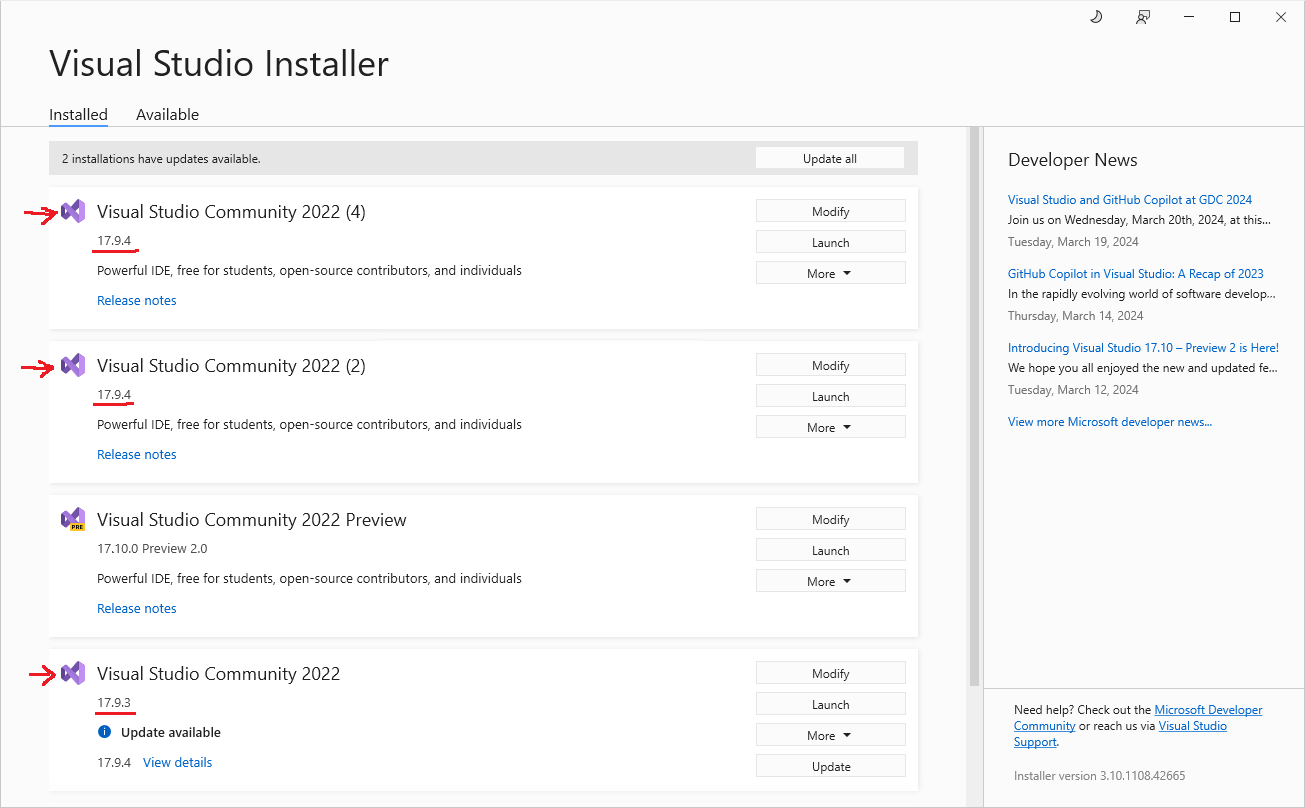
Task: Click the Visual Studio 2022 Preview logo icon
Action: click(x=73, y=519)
